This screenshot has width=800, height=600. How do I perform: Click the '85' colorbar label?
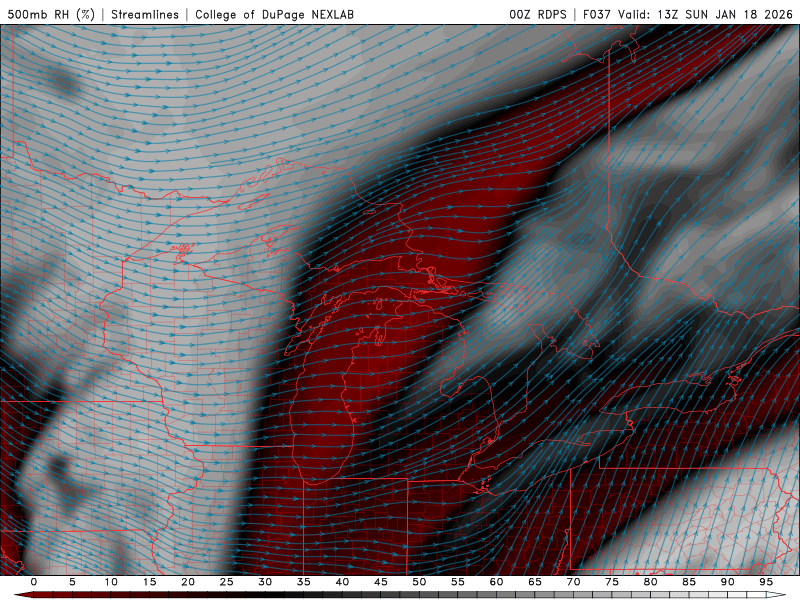tap(689, 582)
